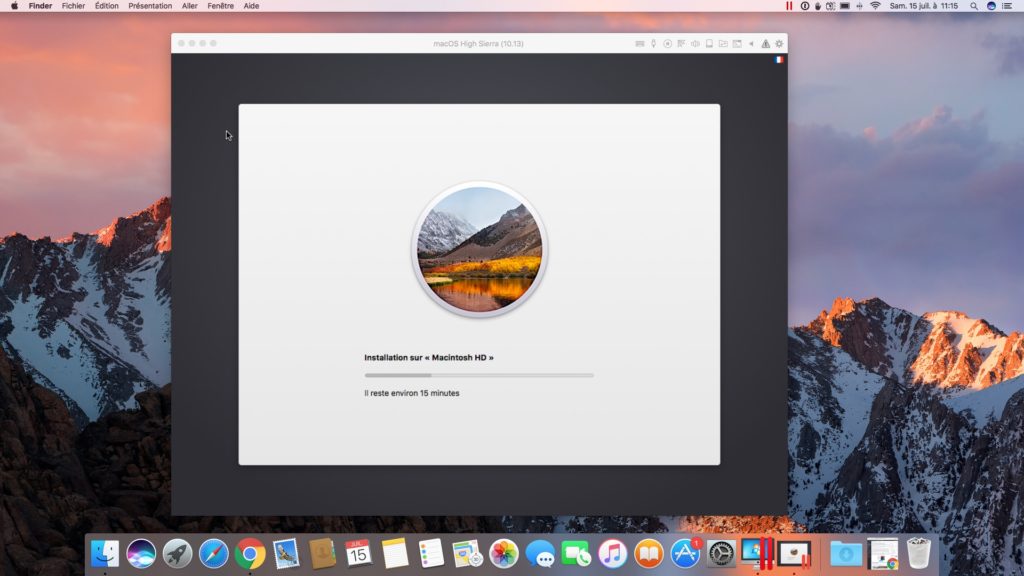Open Safari from the Dock
Image resolution: width=1024 pixels, height=576 pixels.
(214, 554)
